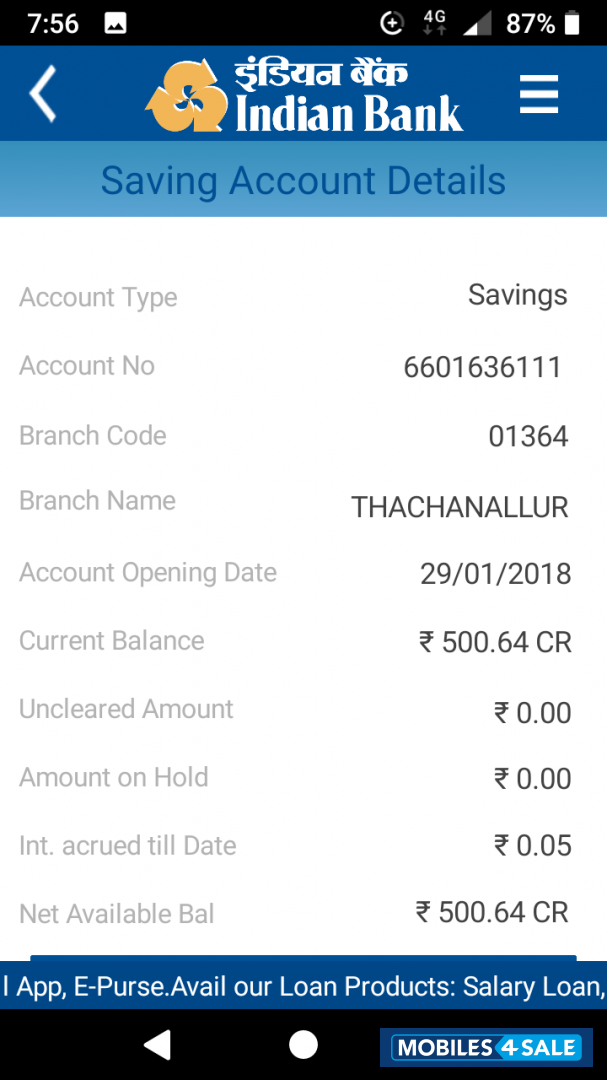The height and width of the screenshot is (1080, 607).
Task: Tap the branch name THACHANALLUR
Action: click(x=459, y=507)
